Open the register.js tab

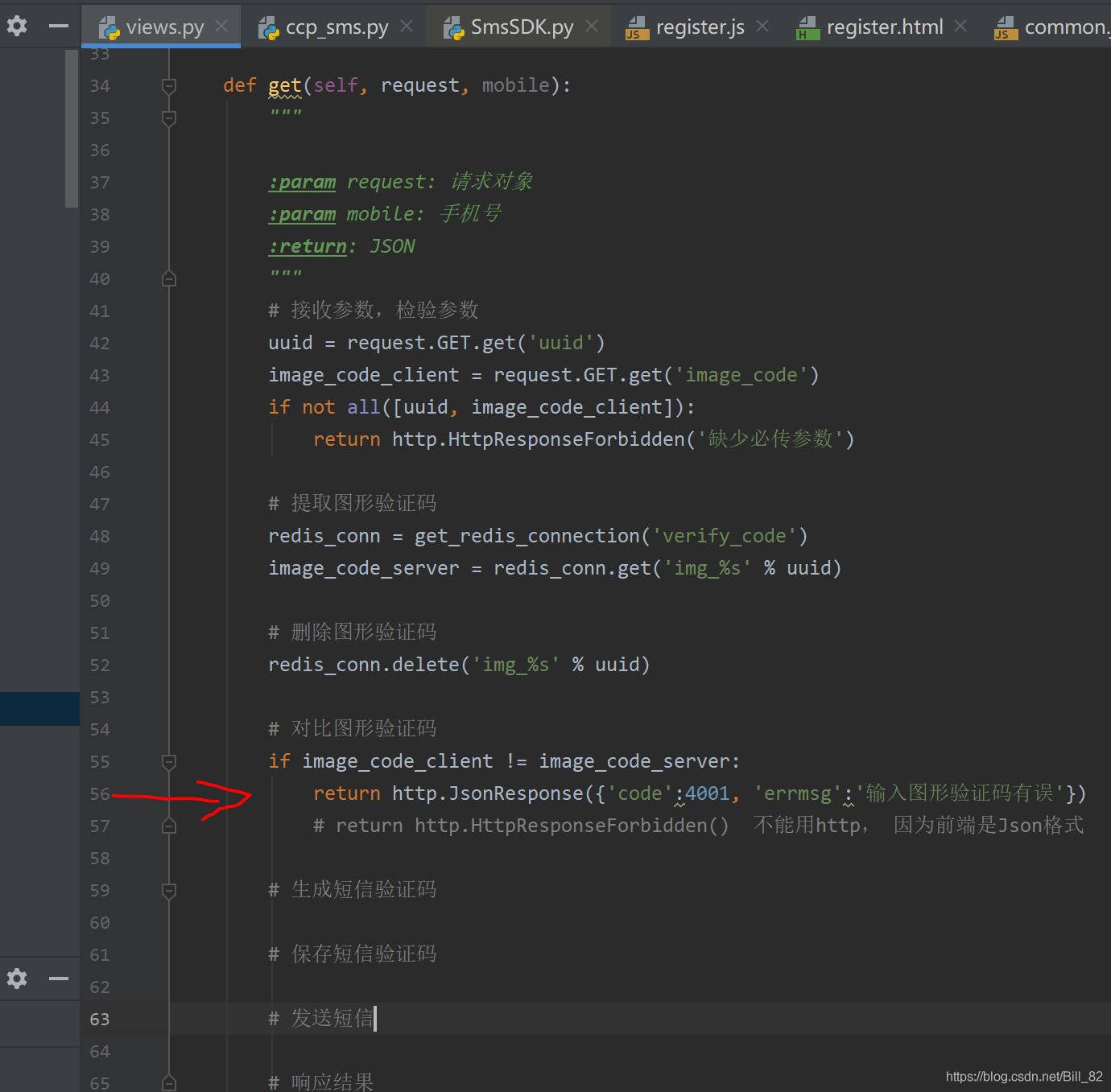pyautogui.click(x=699, y=27)
